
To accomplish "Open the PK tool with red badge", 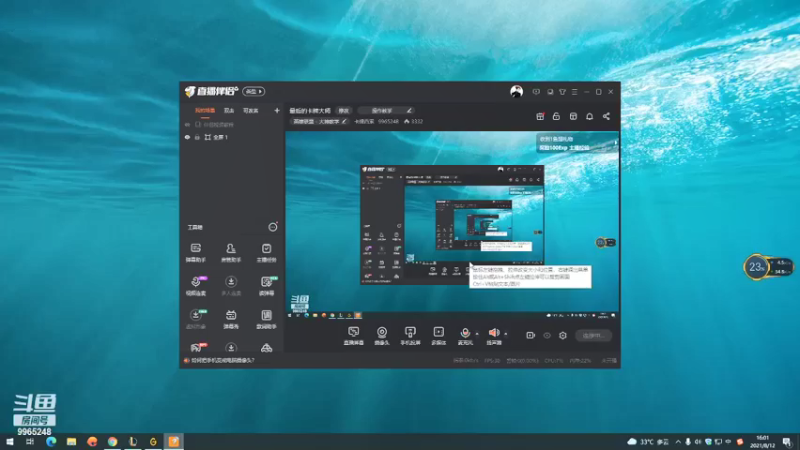I will [x=196, y=347].
